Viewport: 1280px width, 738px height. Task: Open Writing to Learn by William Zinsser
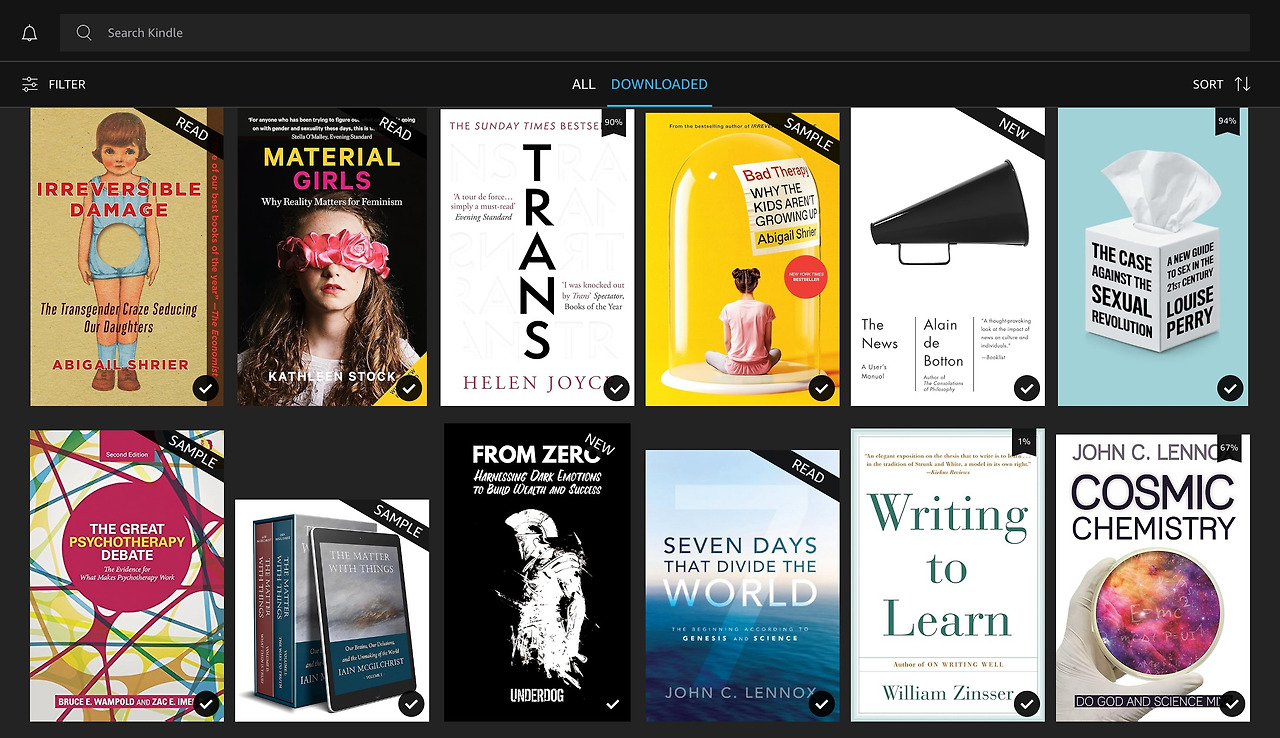tap(948, 575)
